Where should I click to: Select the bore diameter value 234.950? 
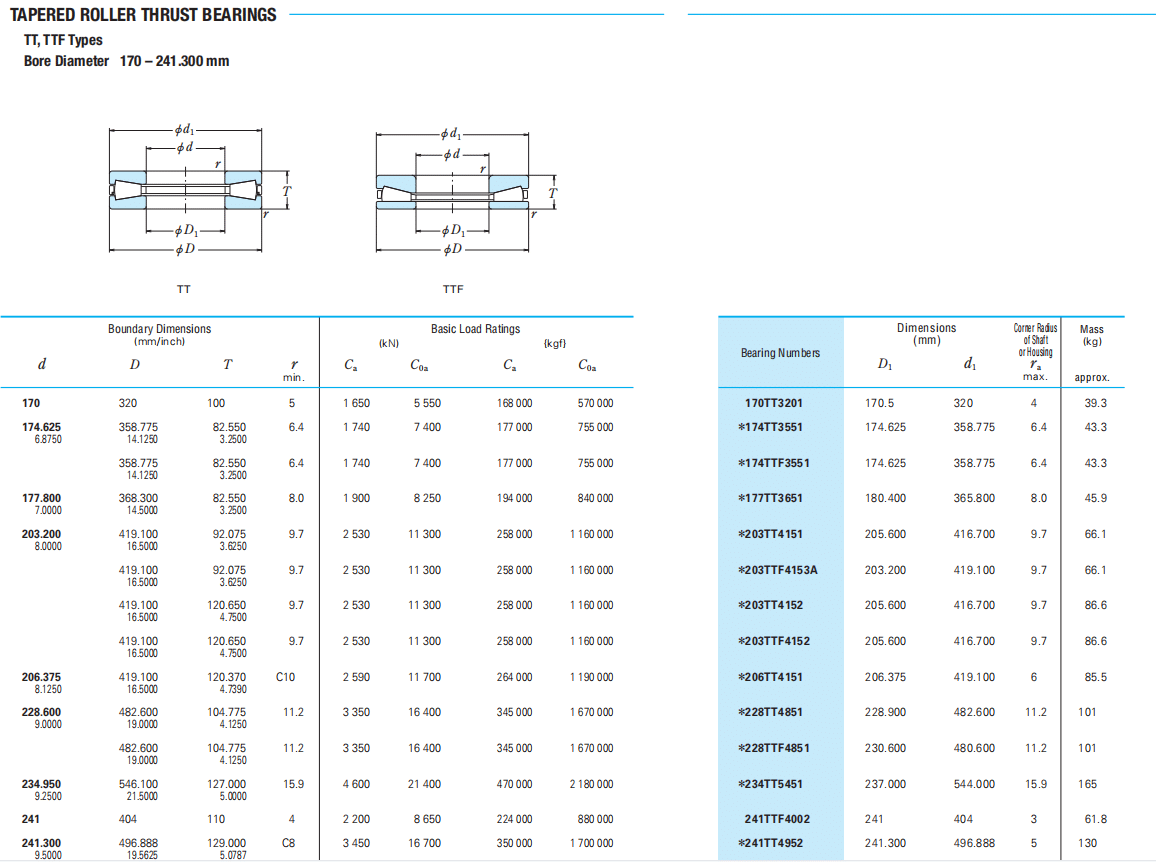click(x=41, y=784)
